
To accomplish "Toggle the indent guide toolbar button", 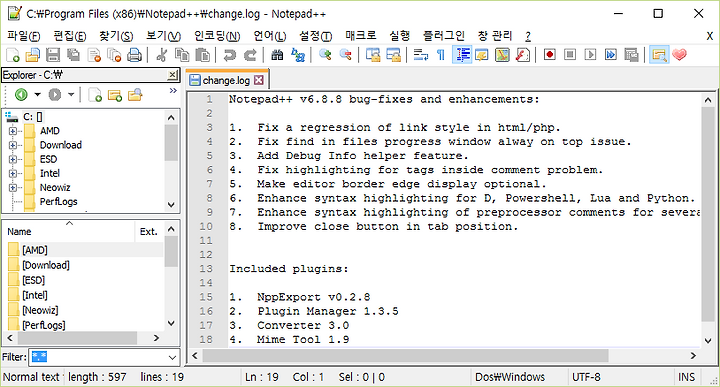I will tap(462, 55).
